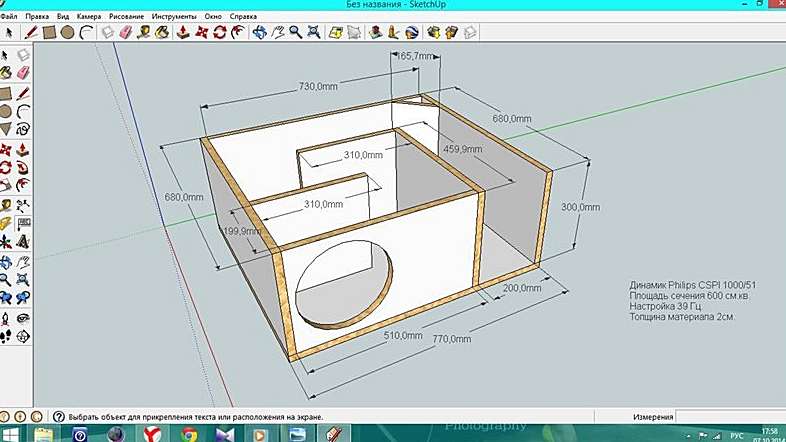Open Yandex browser from the taskbar
The height and width of the screenshot is (442, 786).
coord(152,434)
